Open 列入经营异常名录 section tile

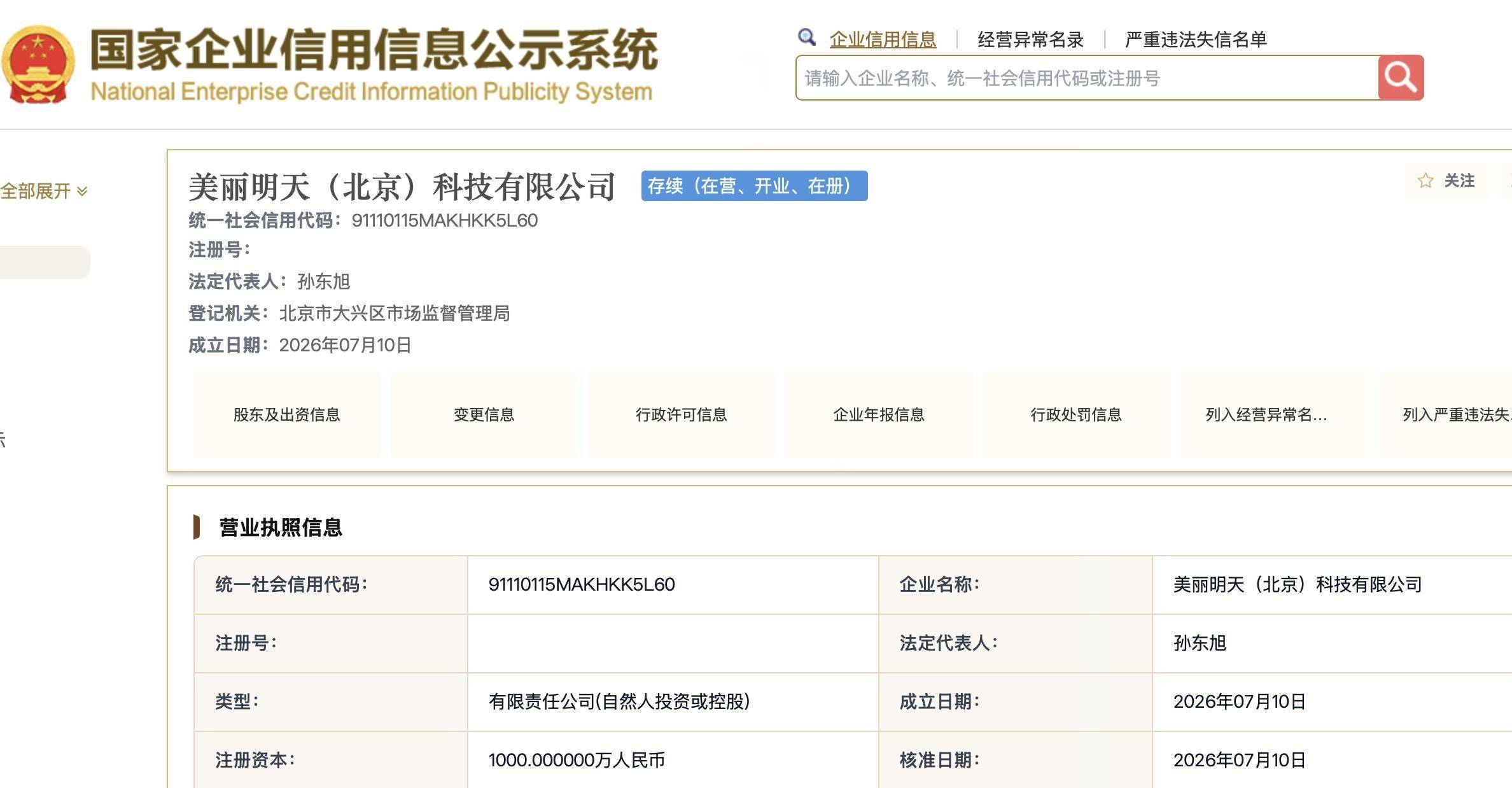[1273, 415]
